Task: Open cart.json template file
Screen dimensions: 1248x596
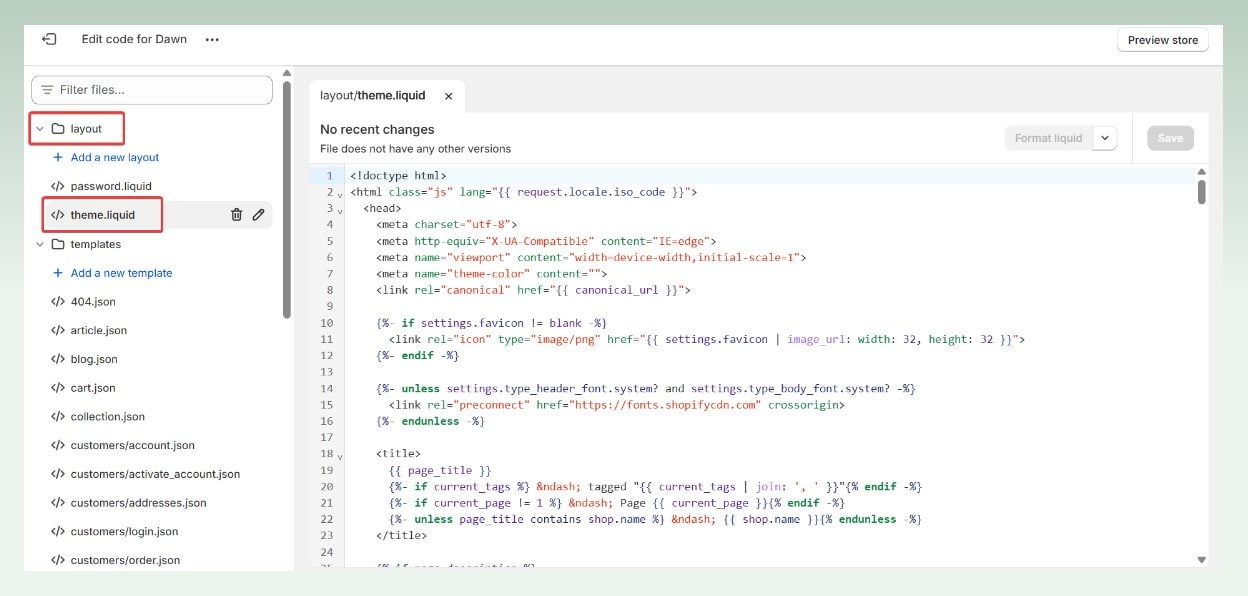Action: (93, 388)
